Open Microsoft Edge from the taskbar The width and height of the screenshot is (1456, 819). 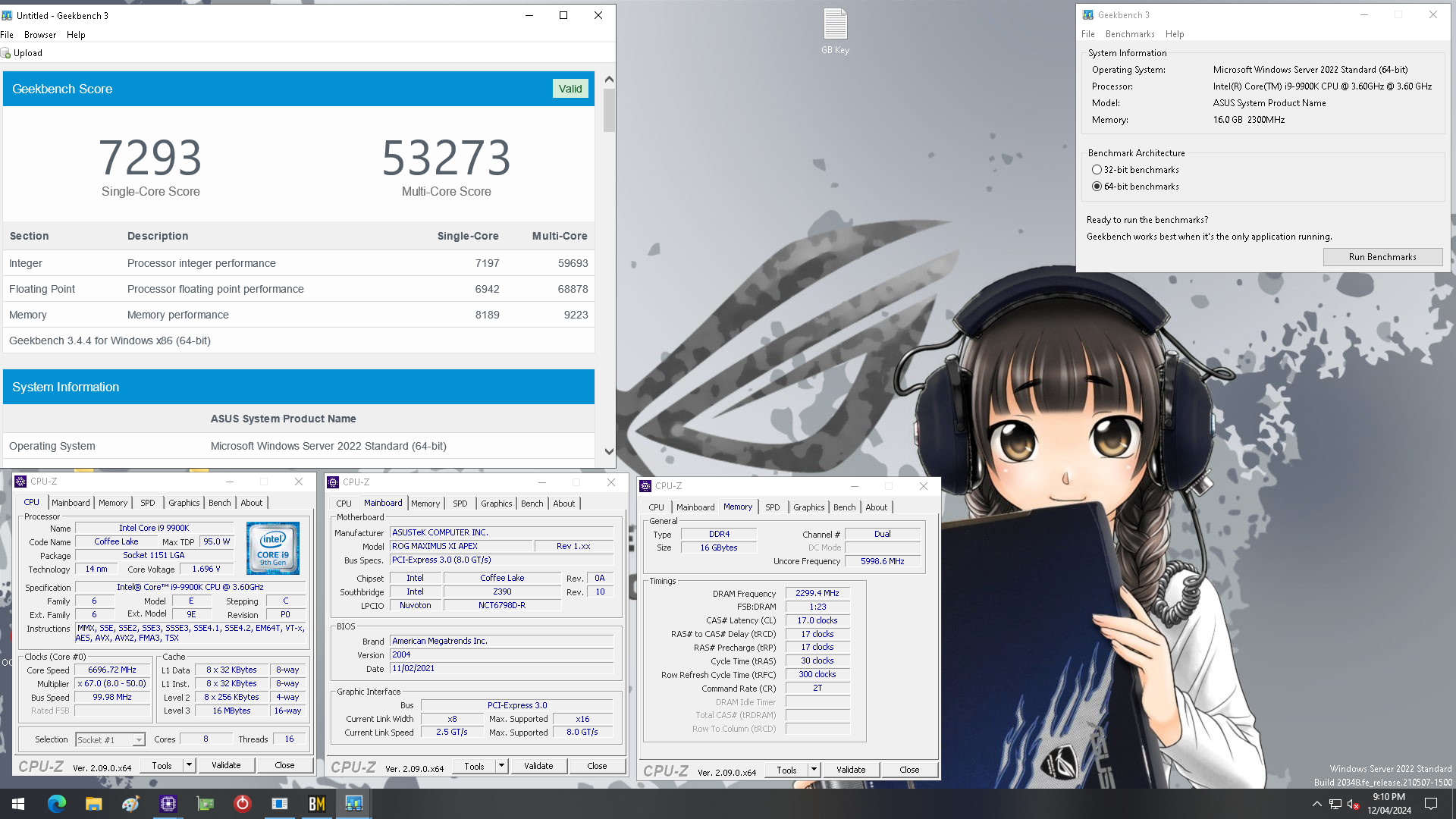[x=57, y=804]
